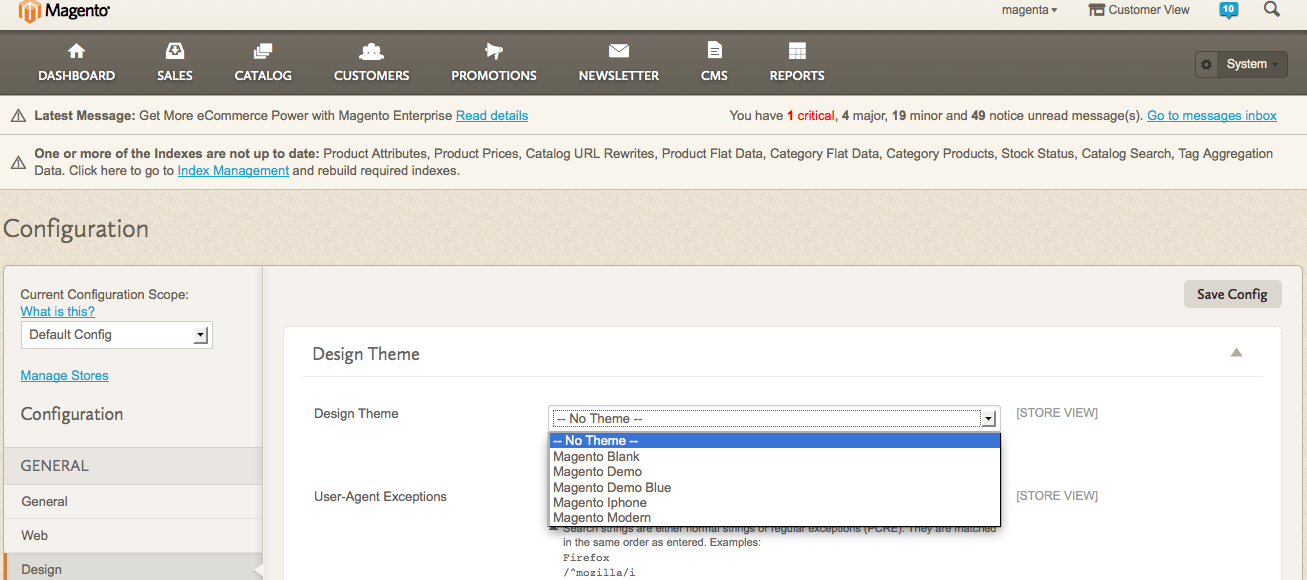The height and width of the screenshot is (580, 1307).
Task: Open the notifications bubble showing 10
Action: coord(1228,10)
